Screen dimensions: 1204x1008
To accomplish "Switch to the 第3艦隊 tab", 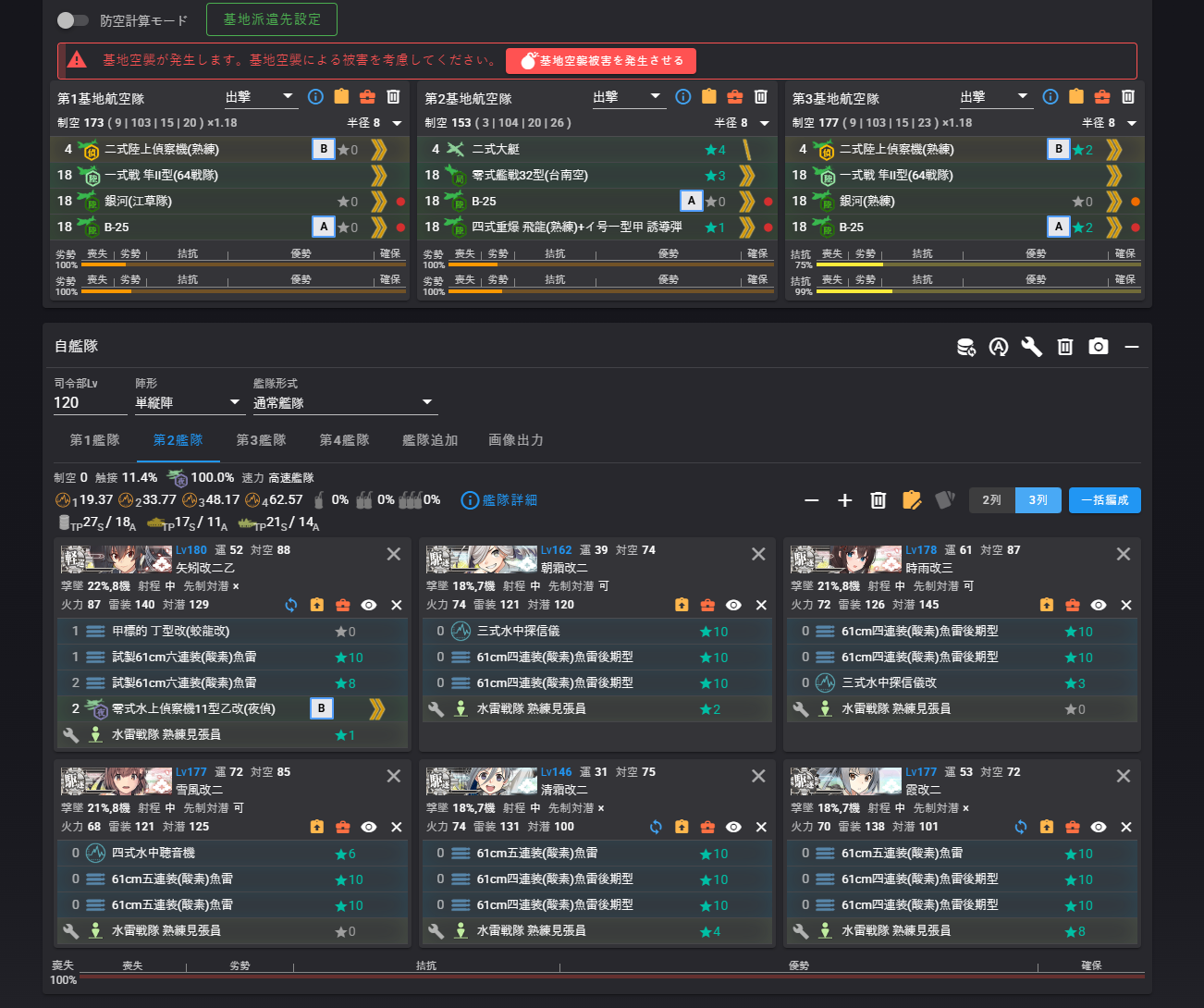I will tap(261, 440).
